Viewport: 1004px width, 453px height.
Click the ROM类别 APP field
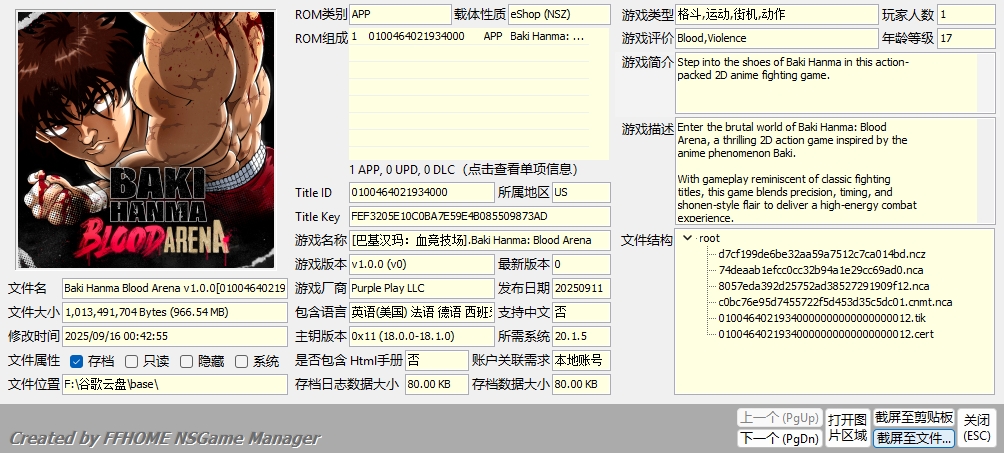(x=400, y=14)
